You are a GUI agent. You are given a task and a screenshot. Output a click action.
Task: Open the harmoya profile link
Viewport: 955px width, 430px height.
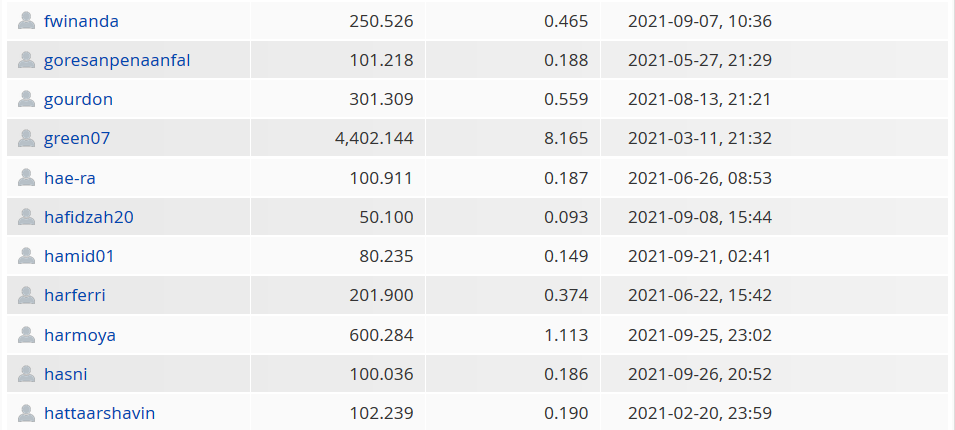pos(80,336)
